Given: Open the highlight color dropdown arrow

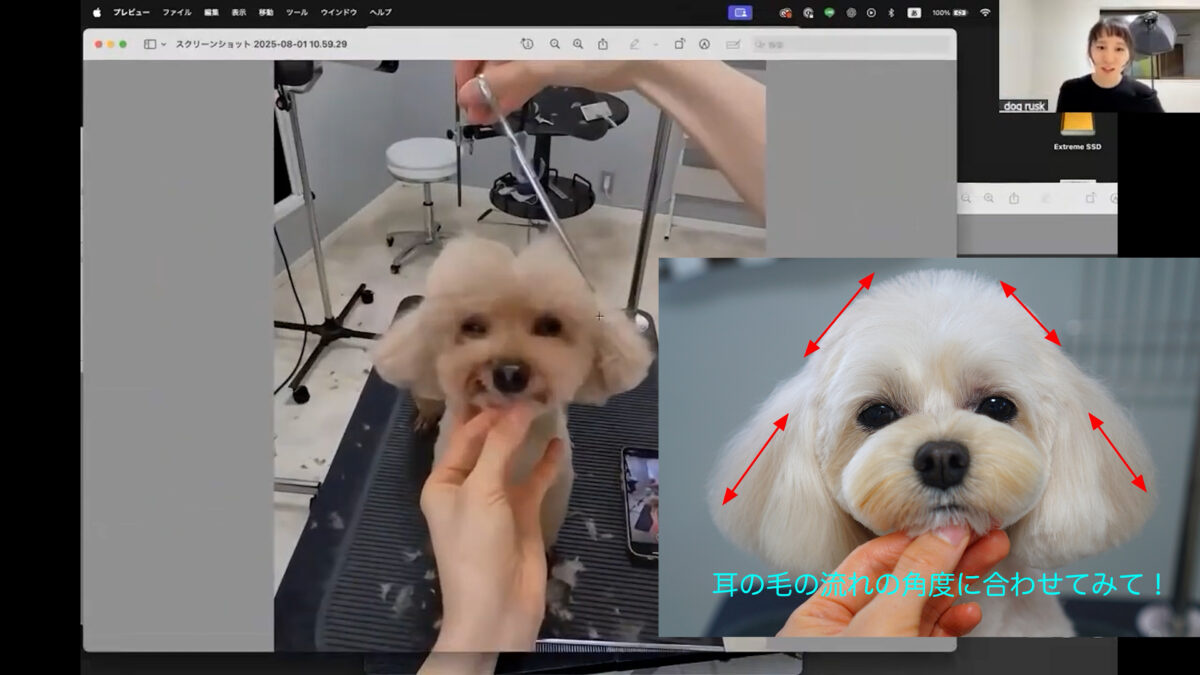Looking at the screenshot, I should [x=655, y=44].
